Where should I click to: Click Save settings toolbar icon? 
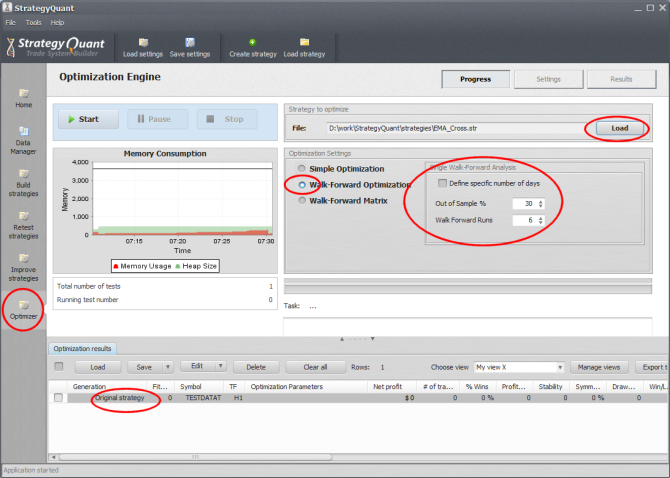coord(190,48)
